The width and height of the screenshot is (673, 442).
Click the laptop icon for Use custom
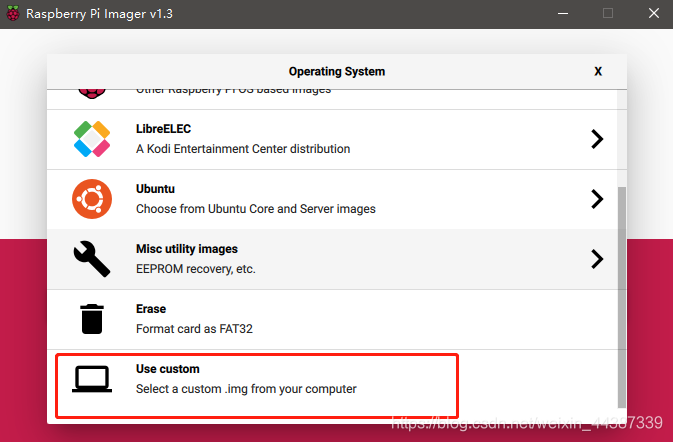(92, 379)
